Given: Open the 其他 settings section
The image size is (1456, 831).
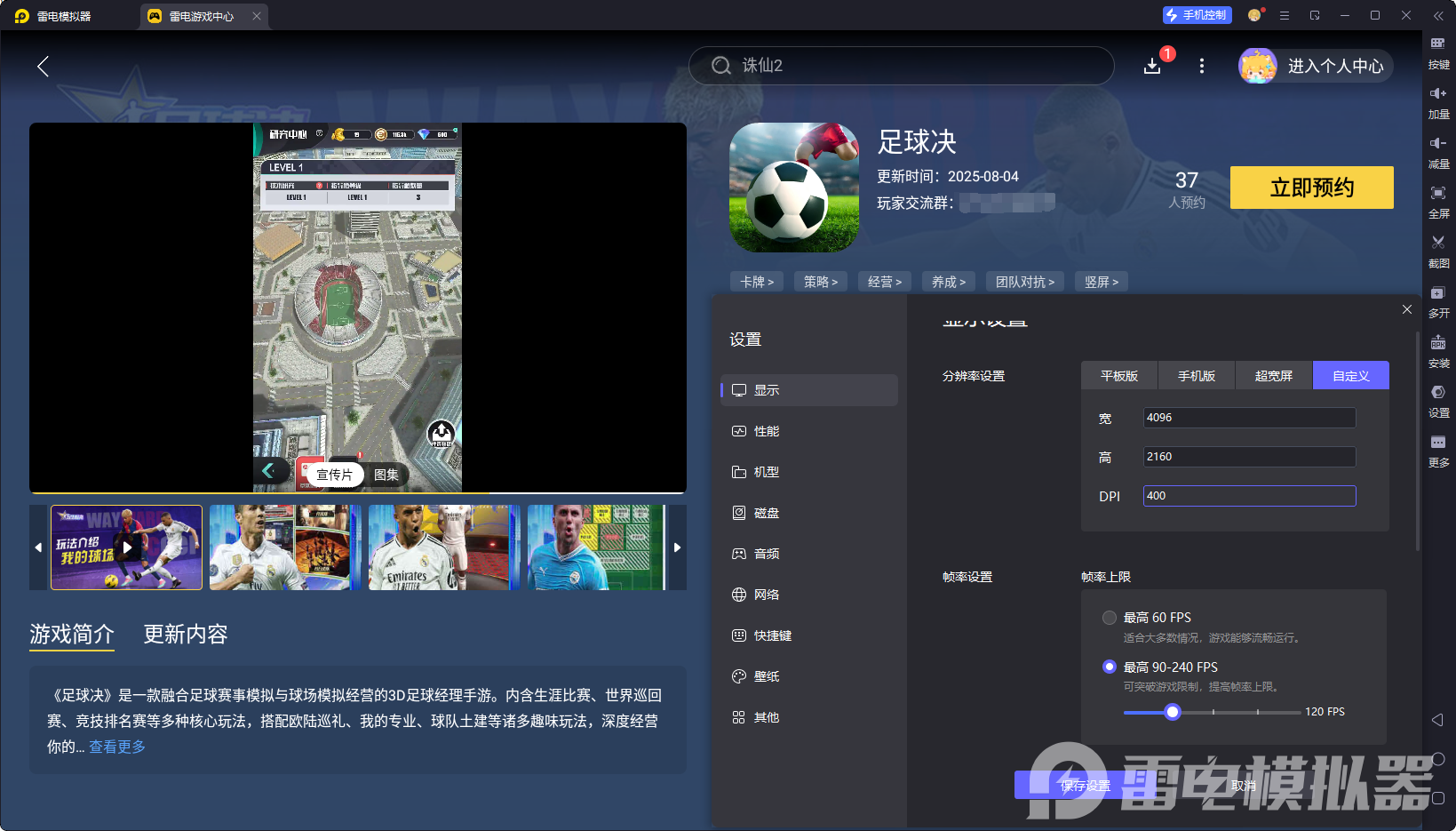Looking at the screenshot, I should point(809,717).
